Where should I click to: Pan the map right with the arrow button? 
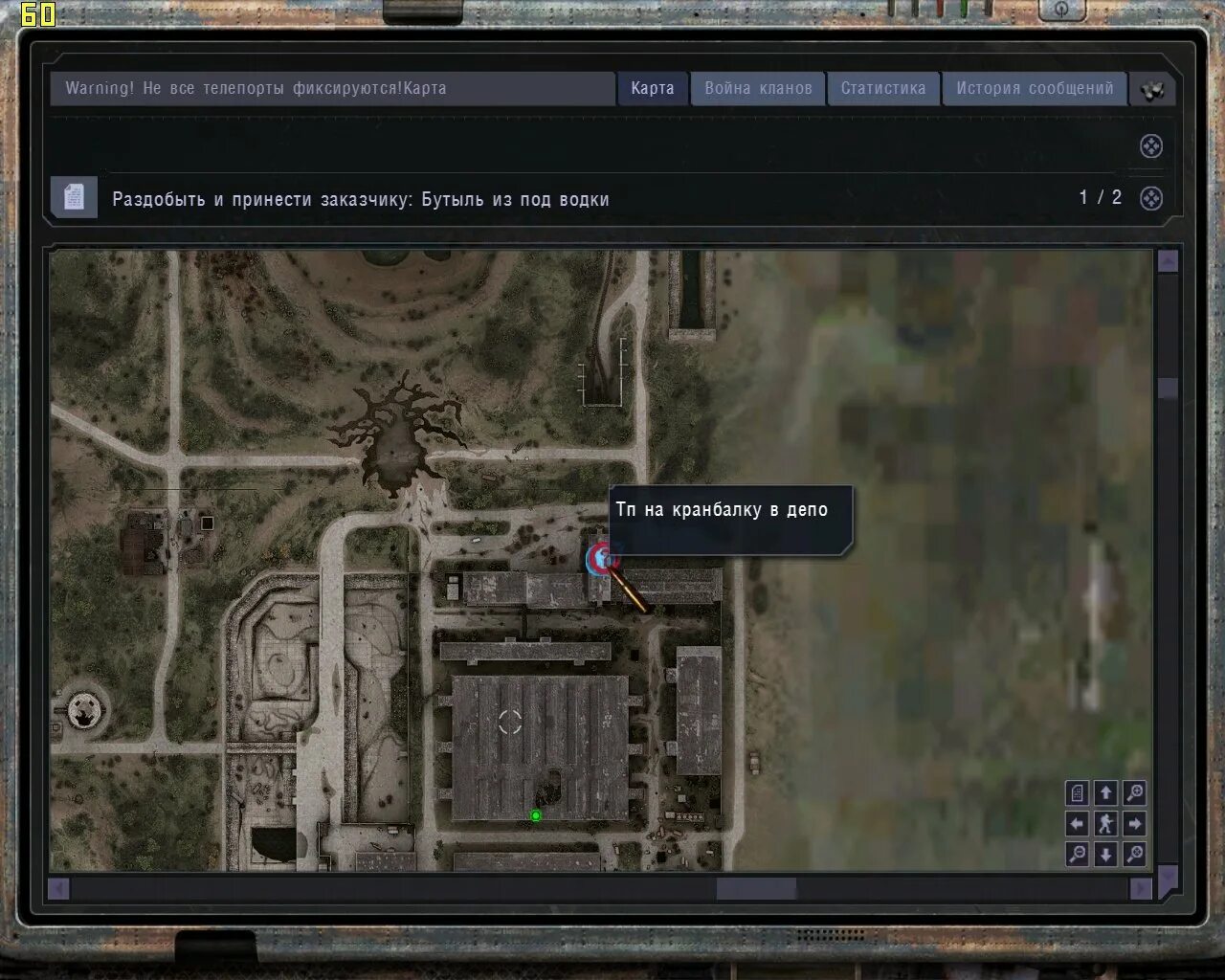1135,823
